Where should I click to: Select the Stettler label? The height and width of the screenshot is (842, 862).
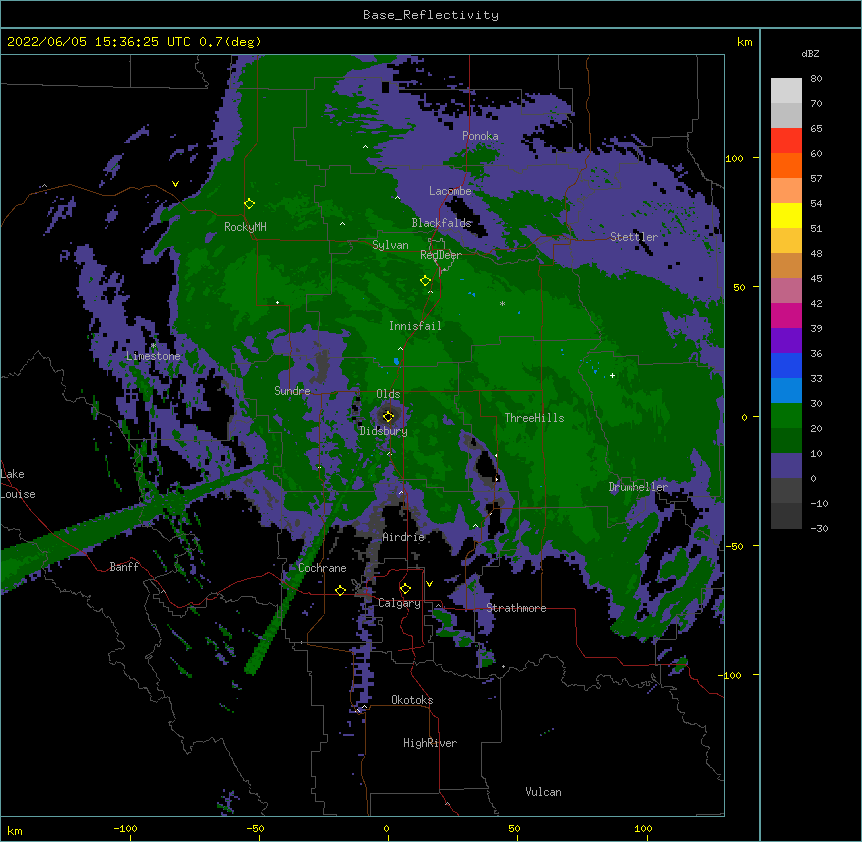pos(634,237)
